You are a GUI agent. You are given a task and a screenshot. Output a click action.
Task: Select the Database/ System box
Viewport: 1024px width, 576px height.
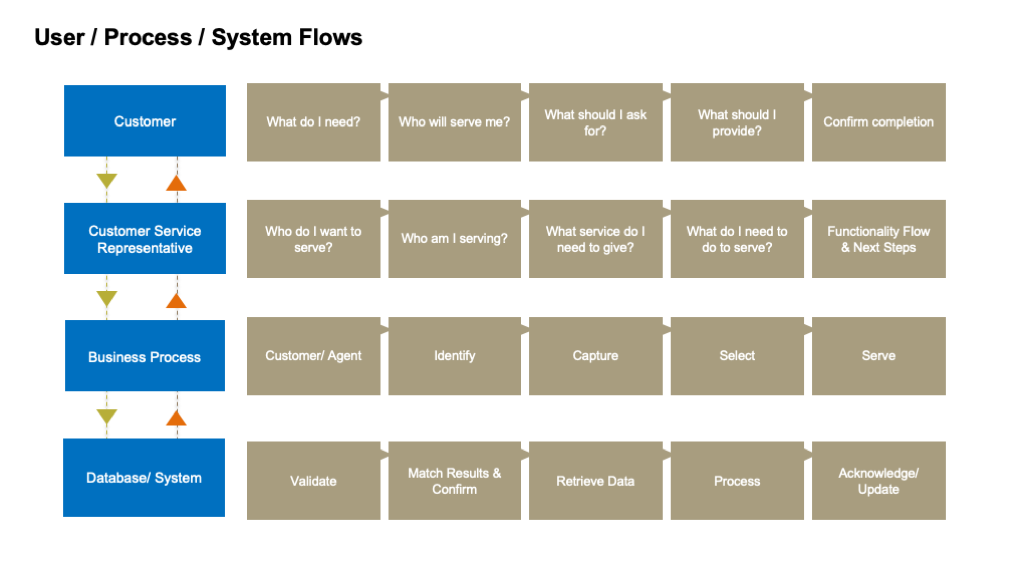coord(144,478)
